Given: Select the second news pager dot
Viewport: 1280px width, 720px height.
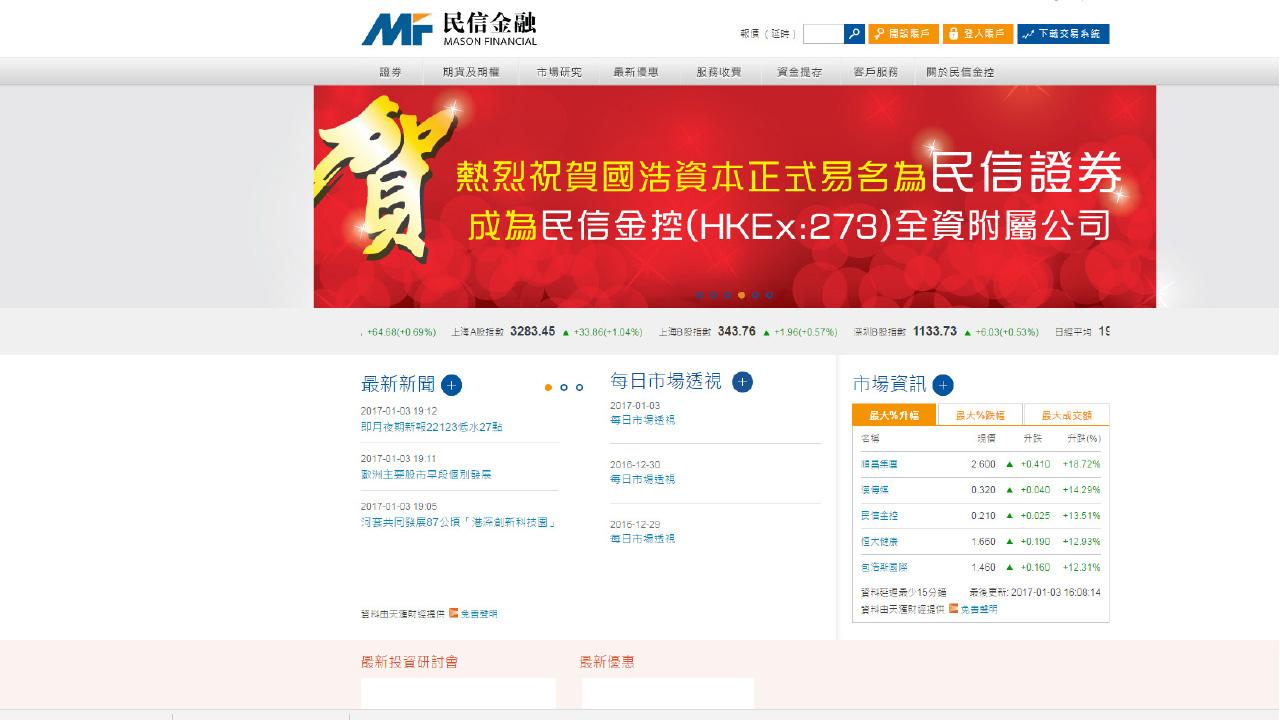Looking at the screenshot, I should click(x=564, y=387).
